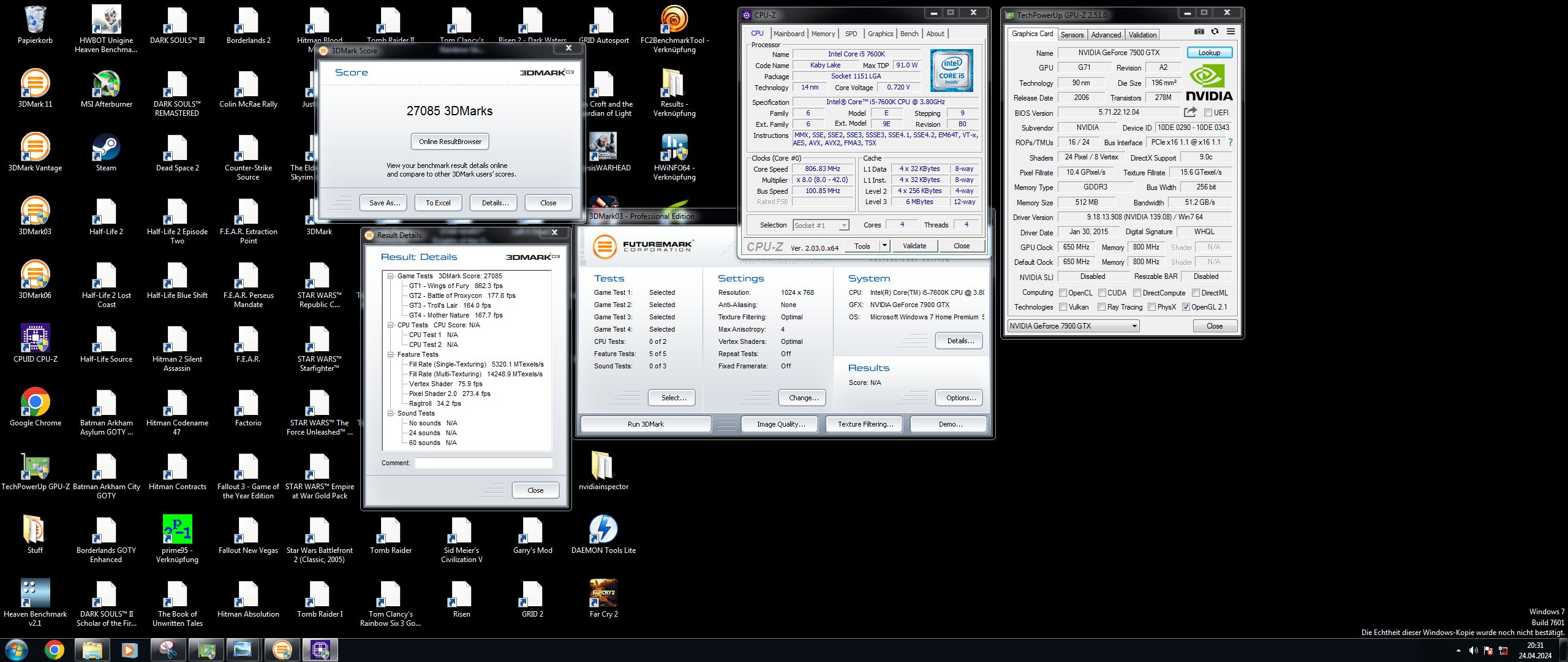This screenshot has width=1568, height=662.
Task: Open CPU-Z Tools dropdown arrow
Action: [884, 246]
